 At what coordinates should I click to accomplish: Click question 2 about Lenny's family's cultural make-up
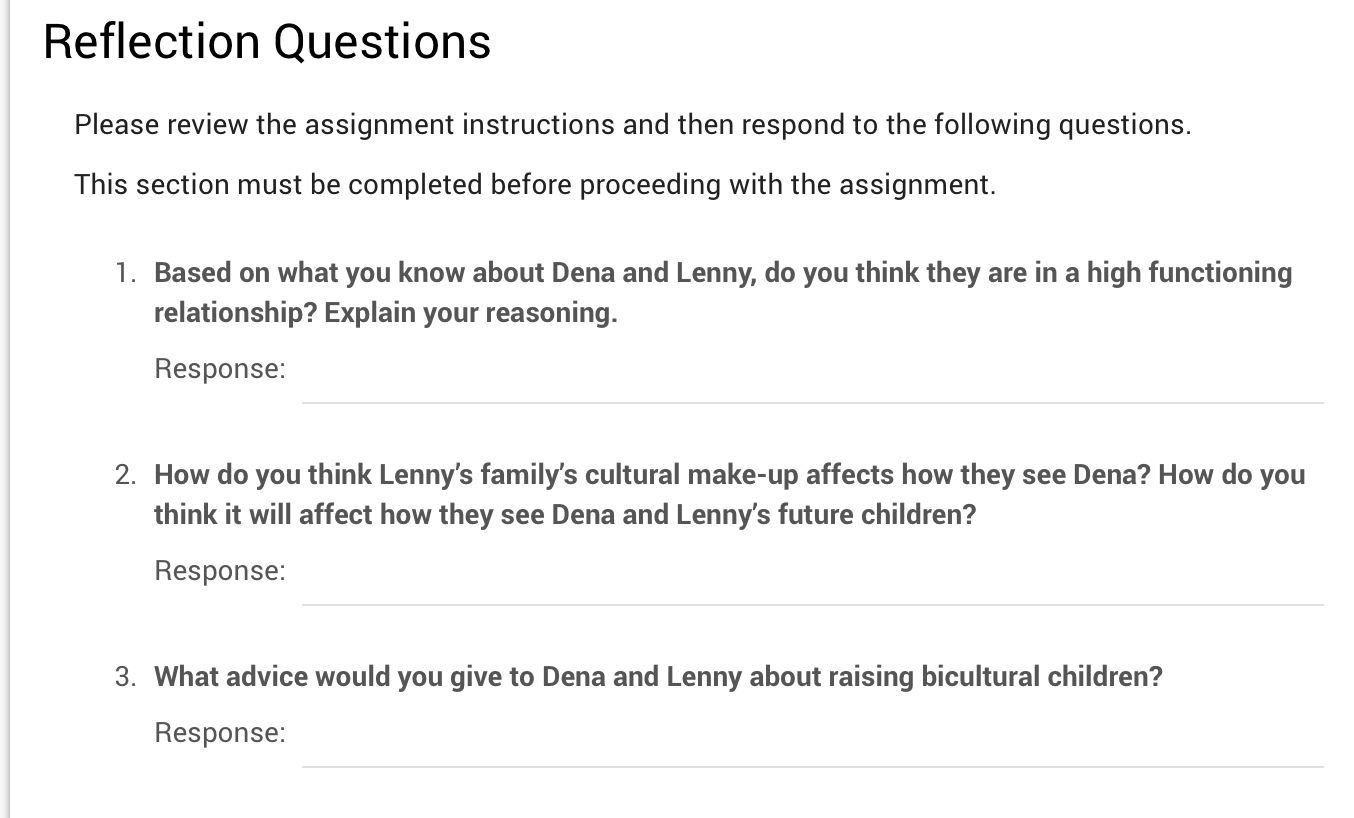tap(728, 494)
